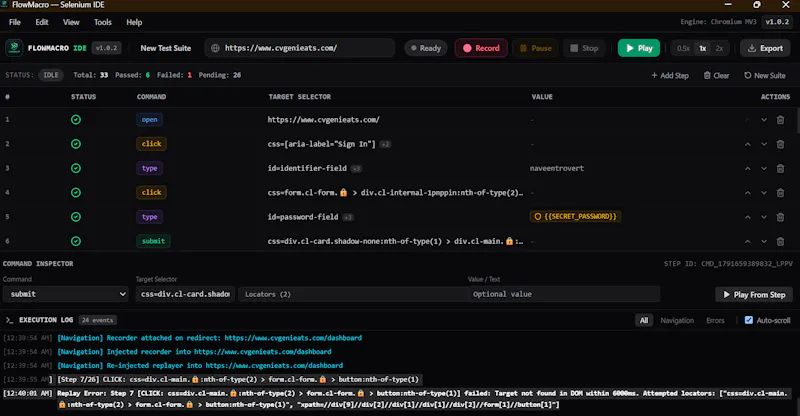Open the Tools menu
Viewport: 800px width, 416px height.
(103, 22)
